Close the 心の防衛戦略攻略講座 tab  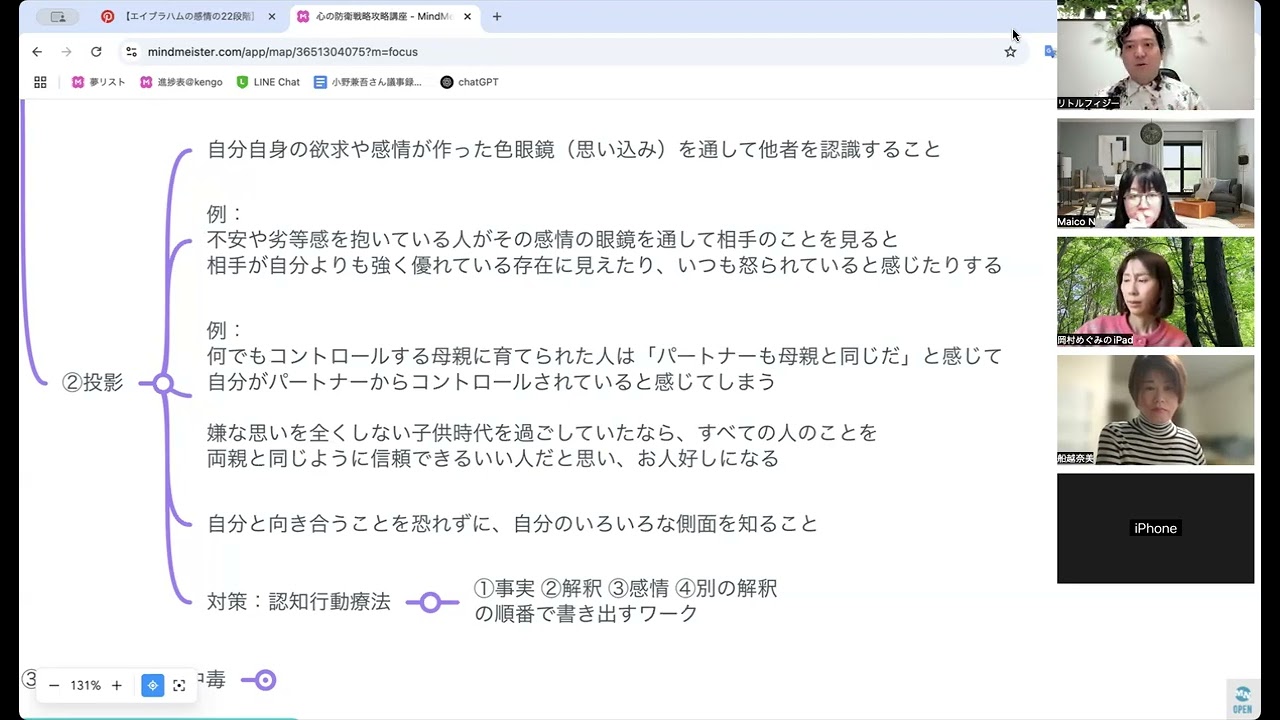pos(467,17)
